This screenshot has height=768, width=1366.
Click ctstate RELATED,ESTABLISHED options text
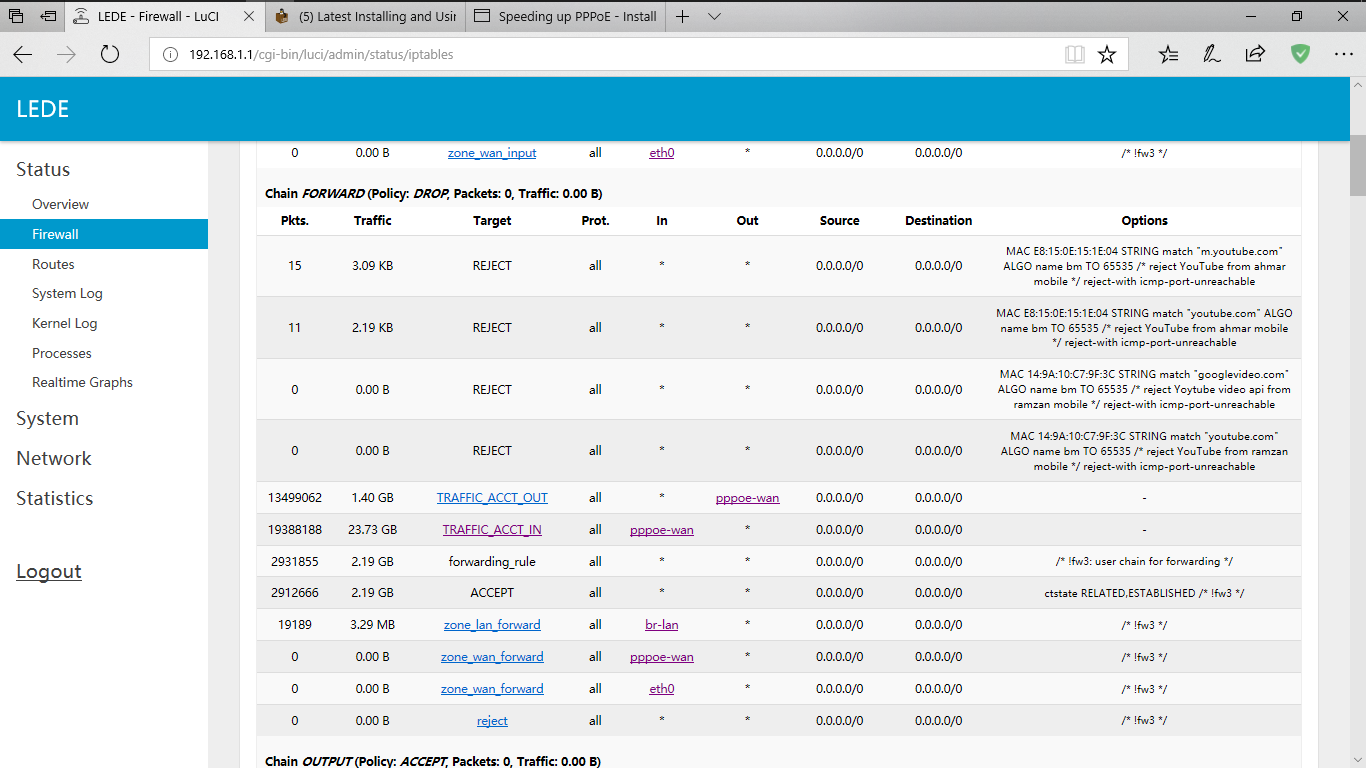(x=1144, y=592)
